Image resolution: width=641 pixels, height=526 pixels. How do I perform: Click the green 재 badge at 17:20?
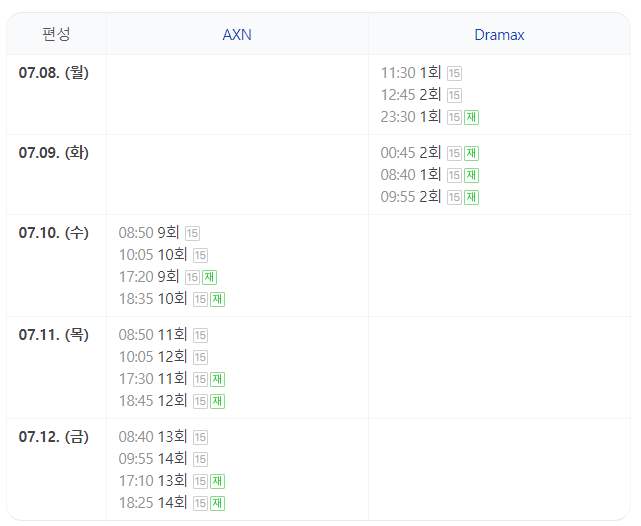pyautogui.click(x=209, y=278)
